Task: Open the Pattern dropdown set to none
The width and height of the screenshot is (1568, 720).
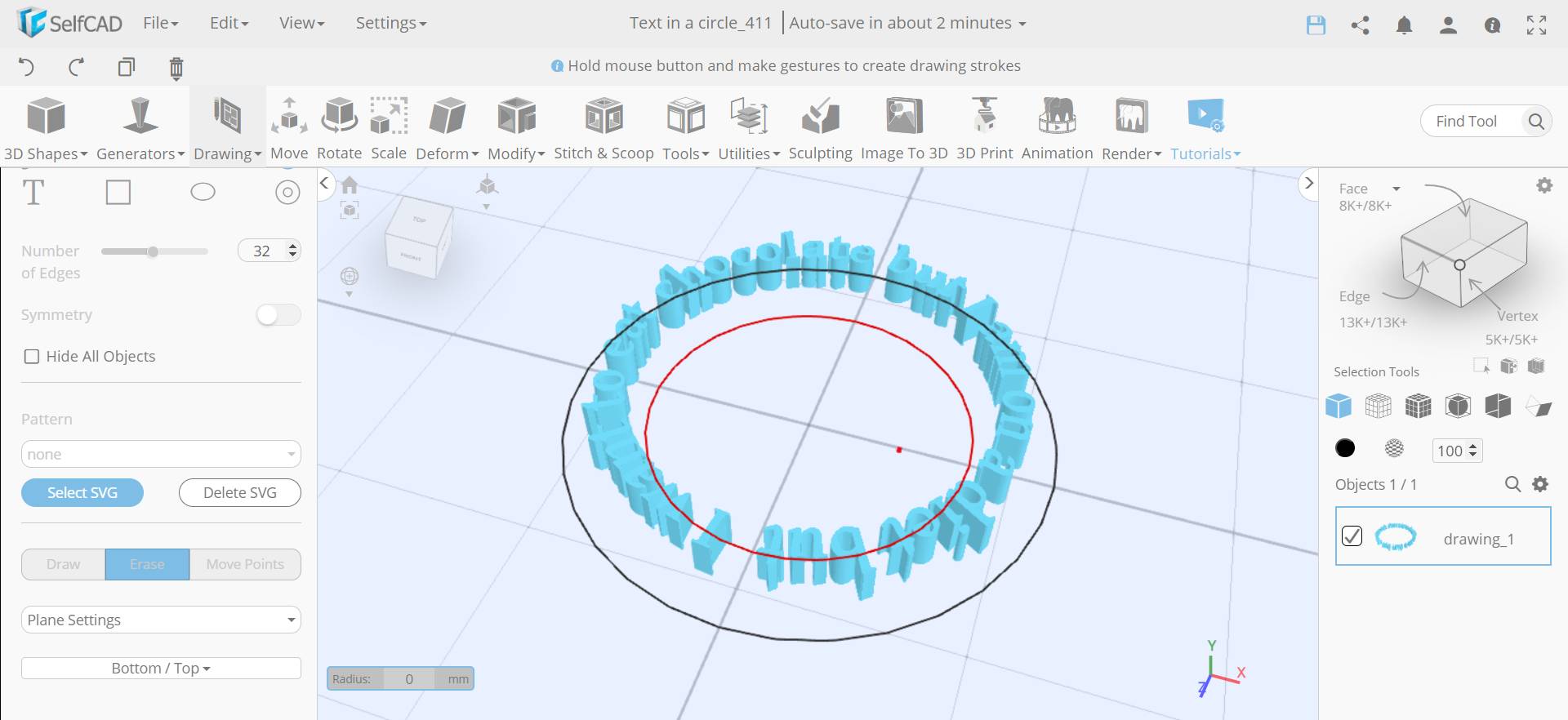Action: click(x=161, y=455)
